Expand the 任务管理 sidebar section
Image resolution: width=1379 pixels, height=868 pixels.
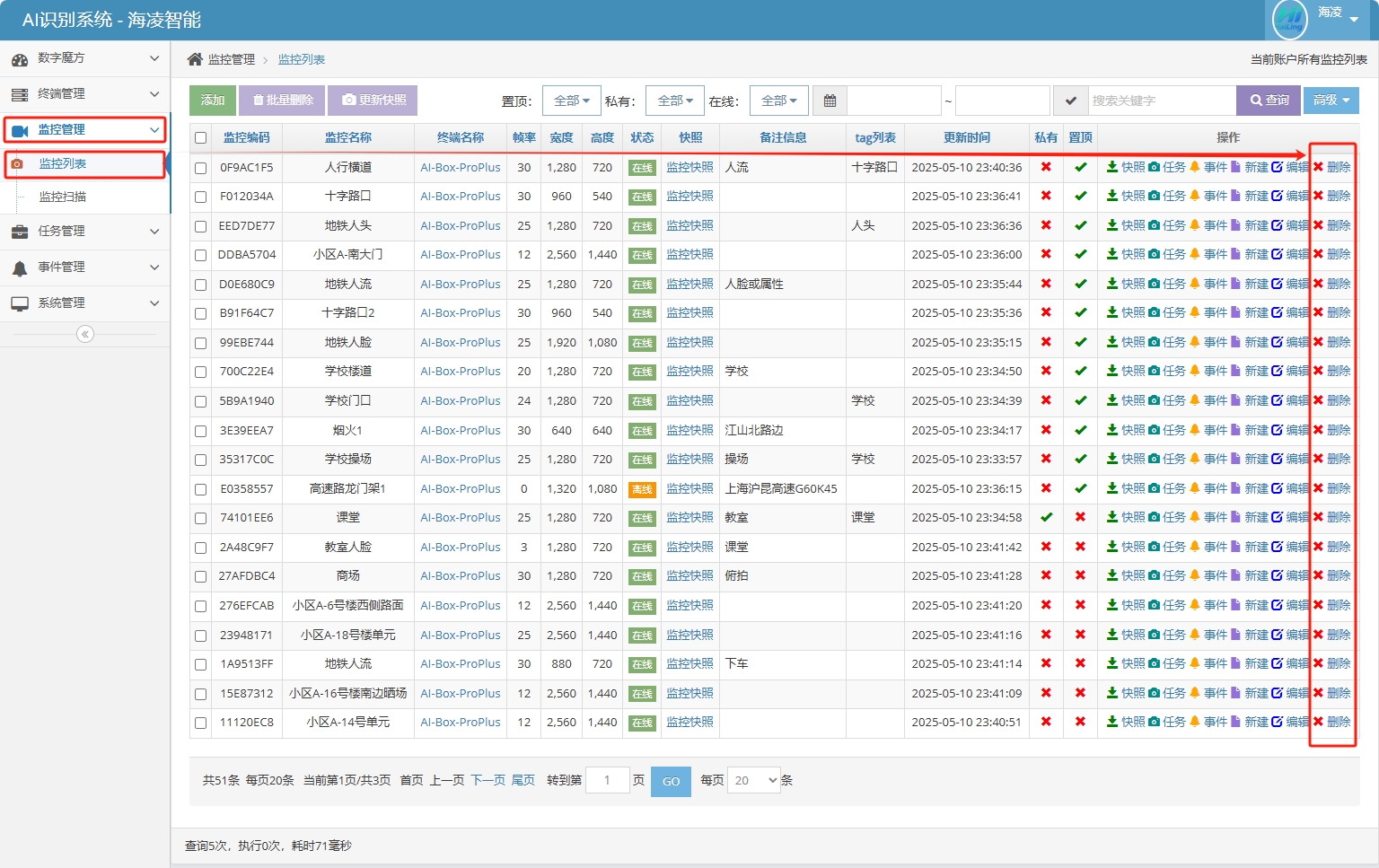click(x=85, y=232)
